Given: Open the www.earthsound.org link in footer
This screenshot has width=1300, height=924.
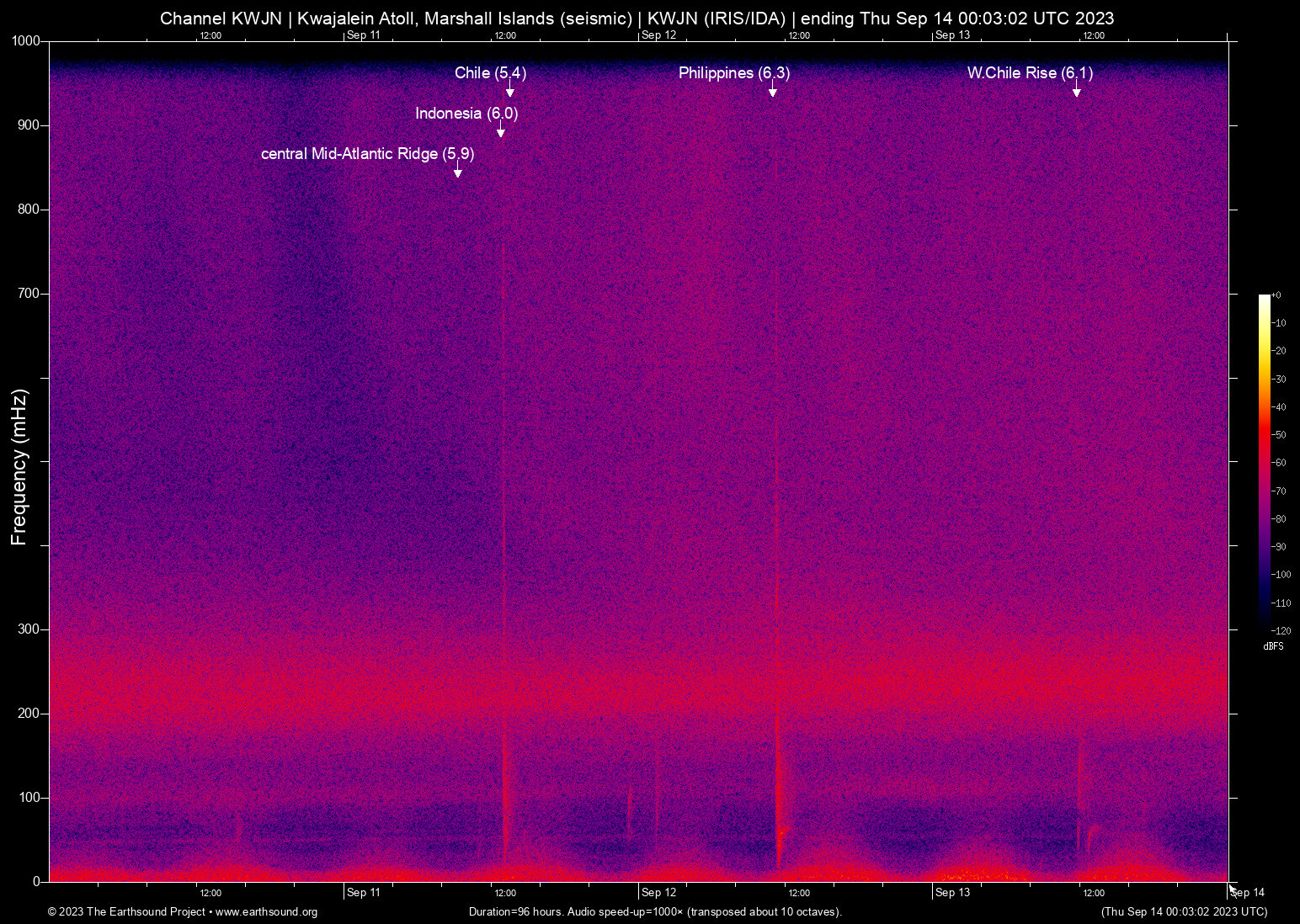Looking at the screenshot, I should (266, 912).
